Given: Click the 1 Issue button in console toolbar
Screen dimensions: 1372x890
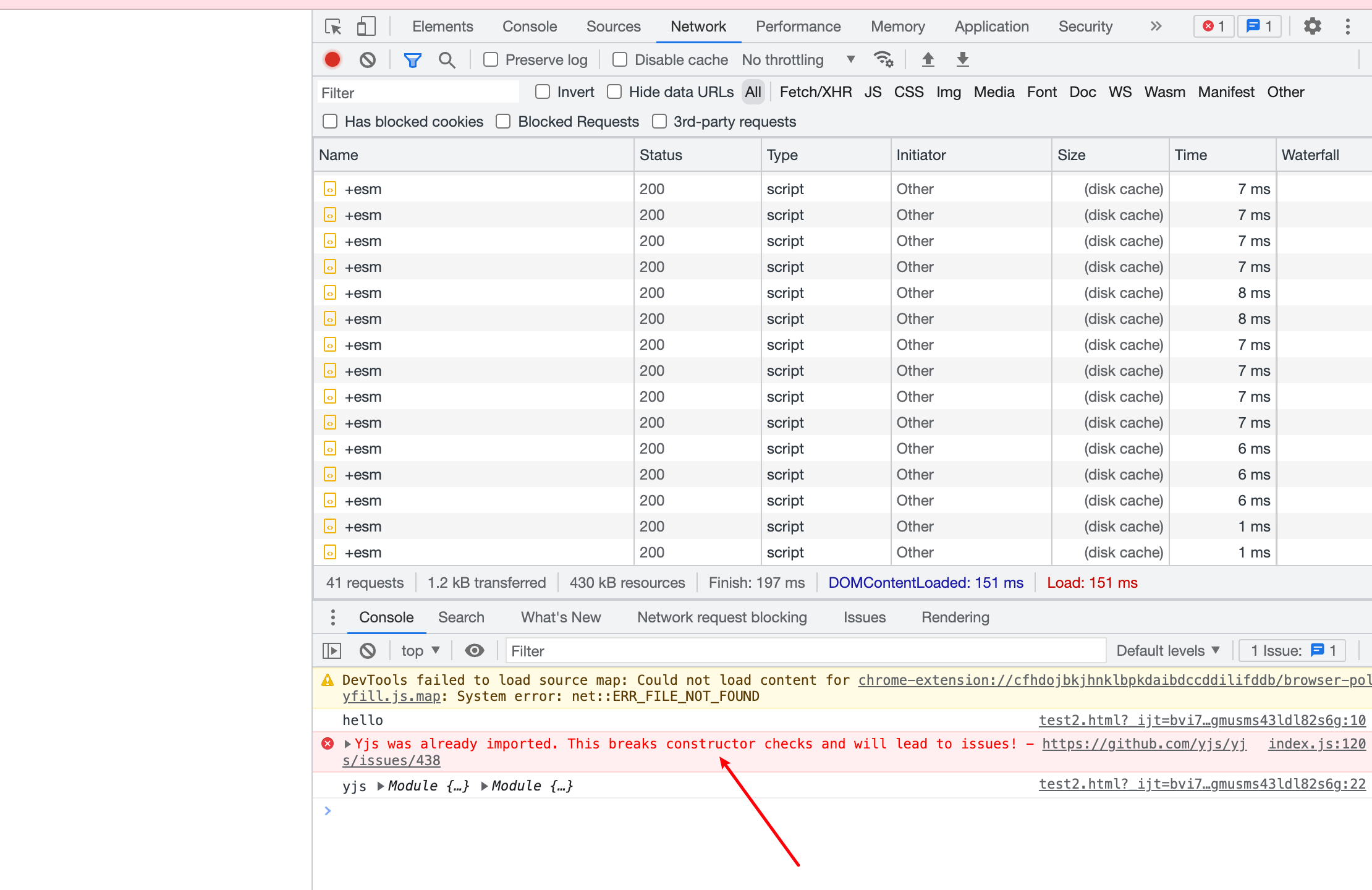Looking at the screenshot, I should click(1293, 651).
